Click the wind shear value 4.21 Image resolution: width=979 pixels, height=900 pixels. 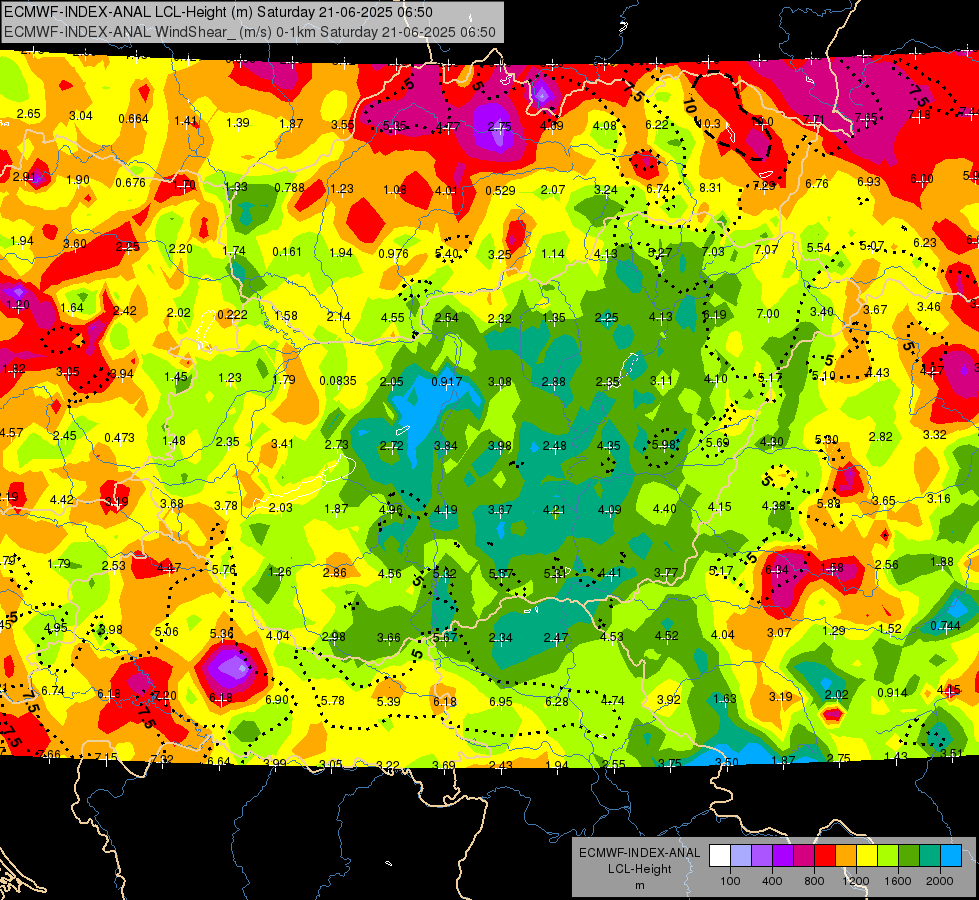[554, 510]
